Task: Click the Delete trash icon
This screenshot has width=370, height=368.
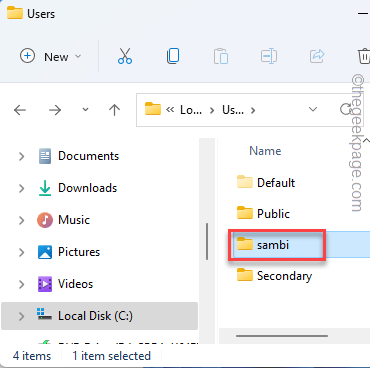Action: click(364, 56)
